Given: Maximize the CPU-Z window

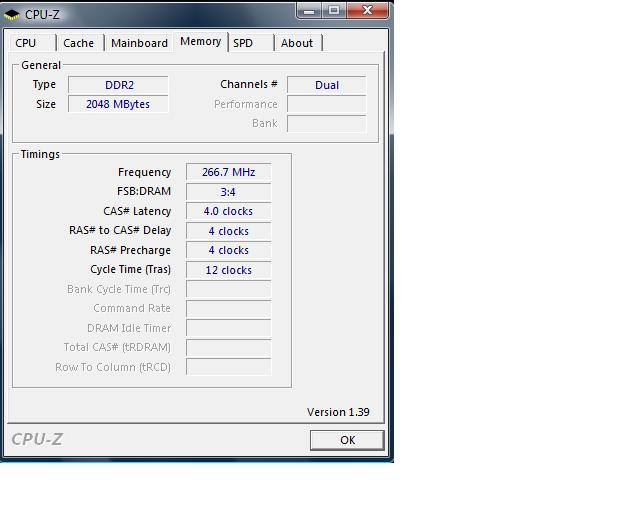Looking at the screenshot, I should click(334, 11).
